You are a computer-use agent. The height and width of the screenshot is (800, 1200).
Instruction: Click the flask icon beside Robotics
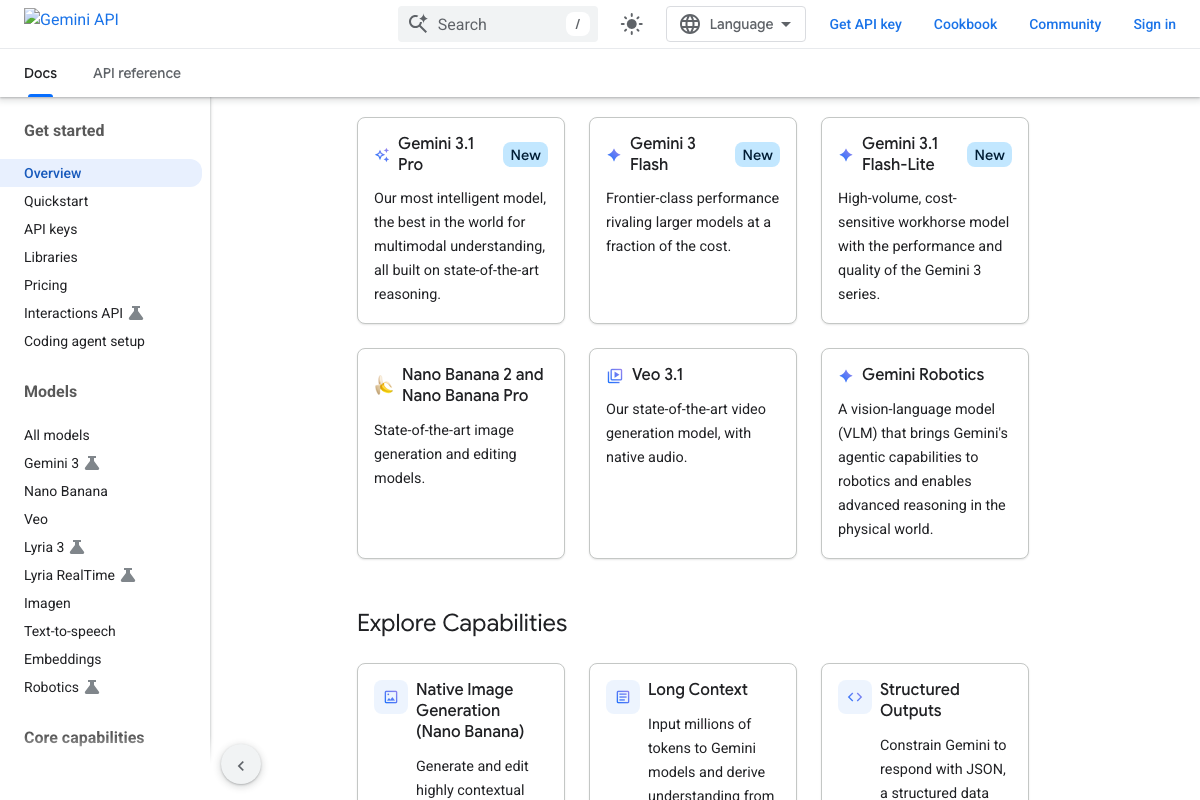click(x=92, y=687)
